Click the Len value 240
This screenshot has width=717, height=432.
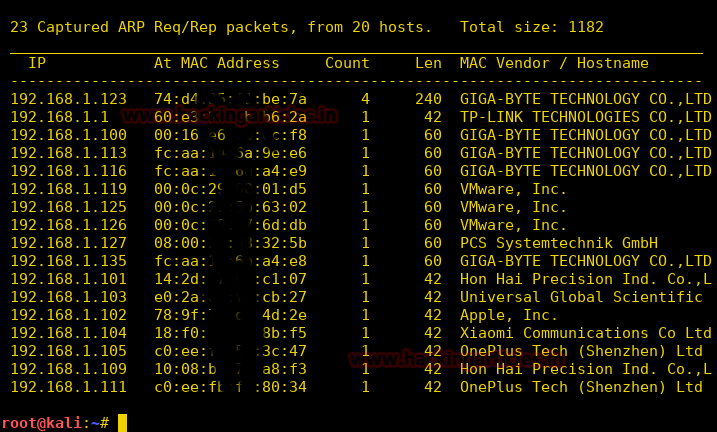pos(428,99)
